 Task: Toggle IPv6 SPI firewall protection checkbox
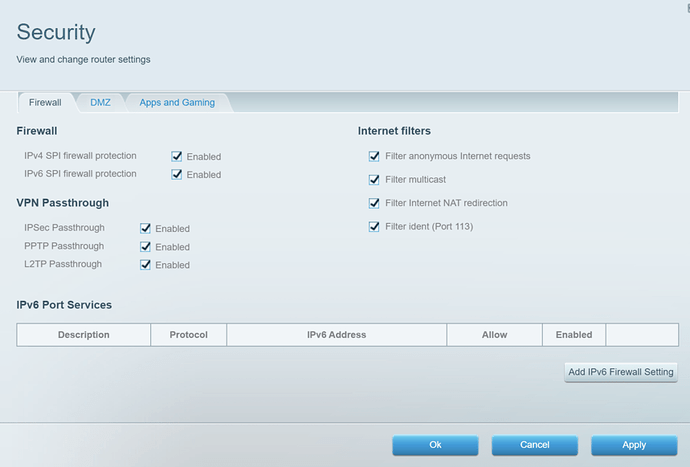click(176, 174)
